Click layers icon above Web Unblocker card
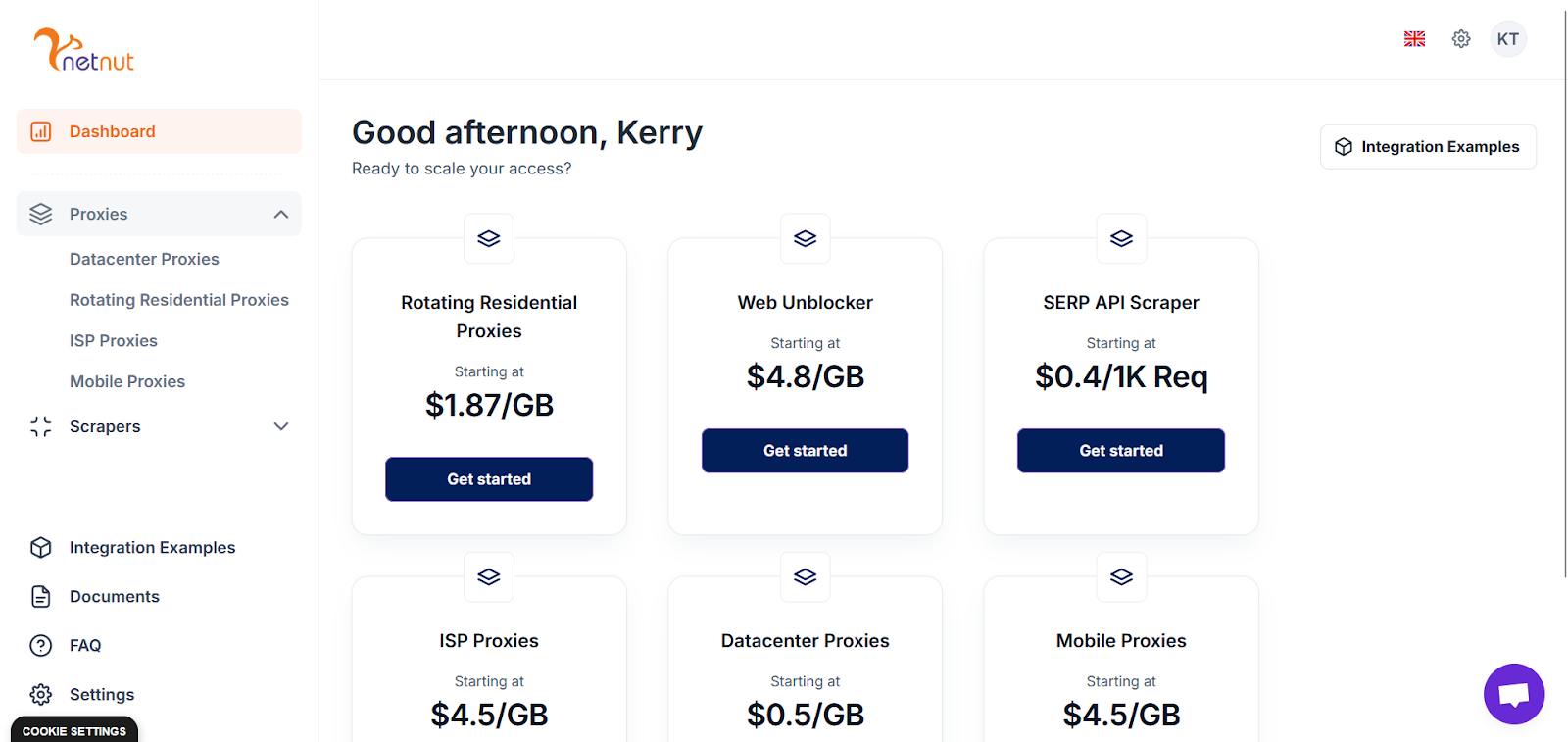The height and width of the screenshot is (742, 1568). click(805, 238)
